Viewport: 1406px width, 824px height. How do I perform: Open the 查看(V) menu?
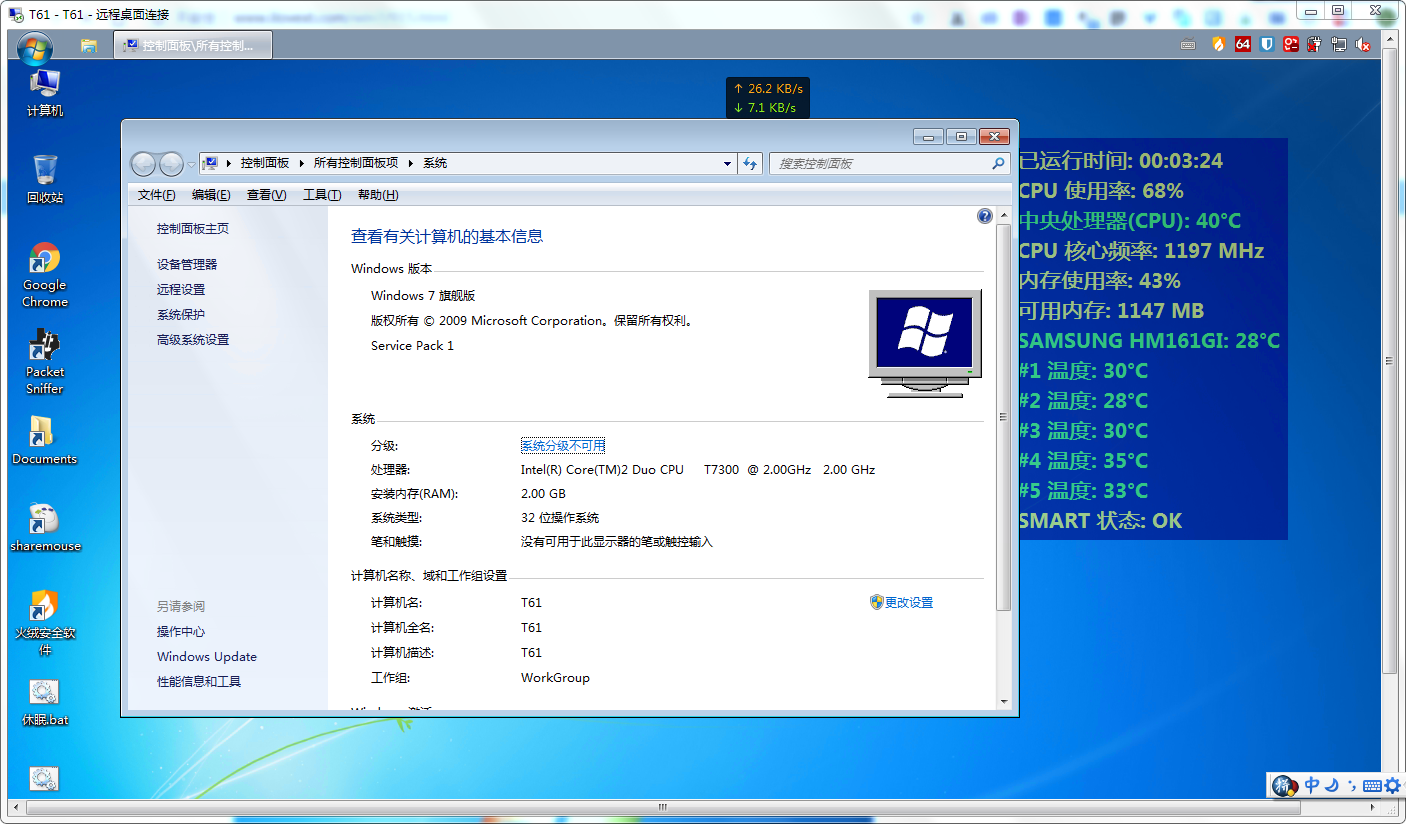(267, 195)
